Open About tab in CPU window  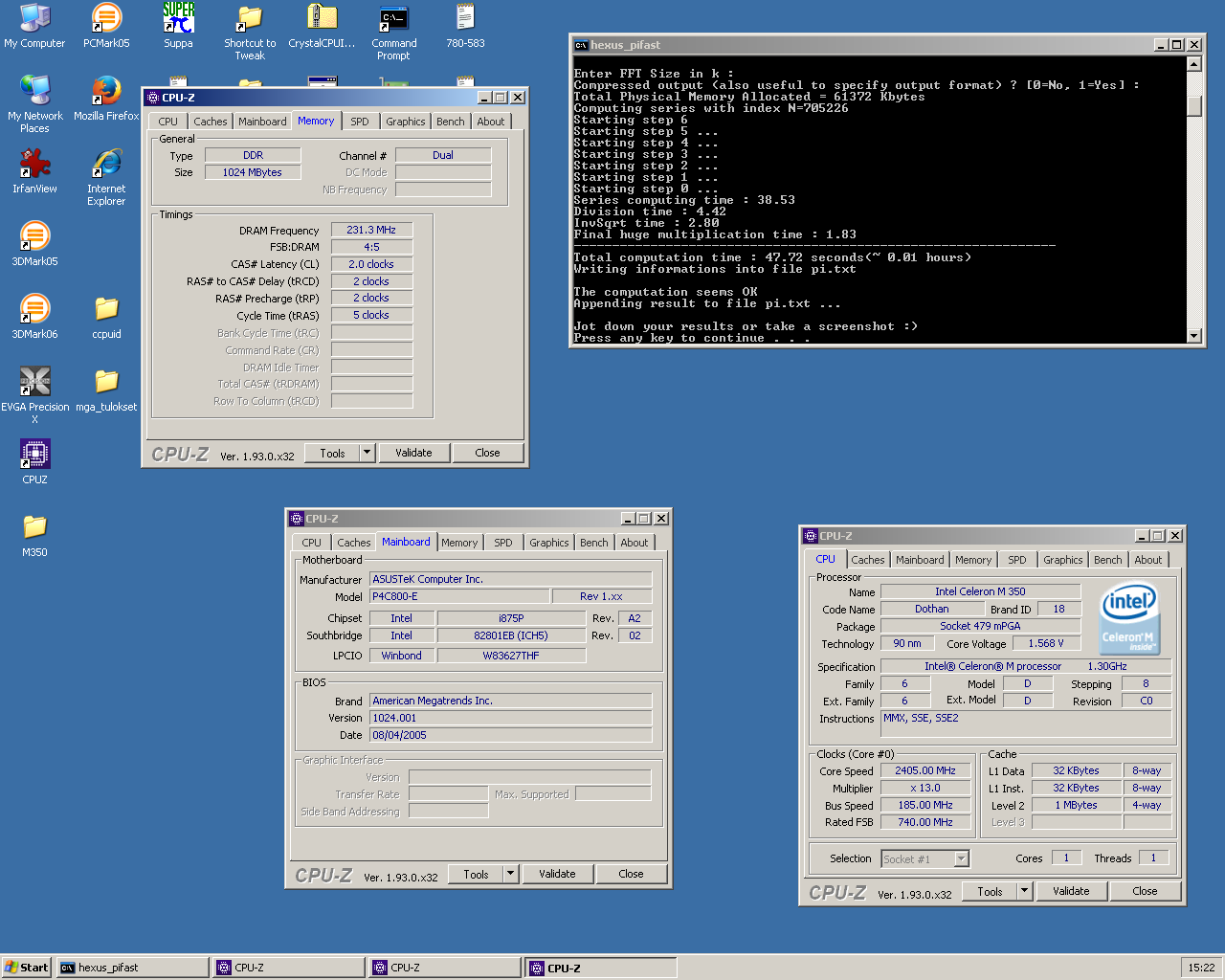1148,560
